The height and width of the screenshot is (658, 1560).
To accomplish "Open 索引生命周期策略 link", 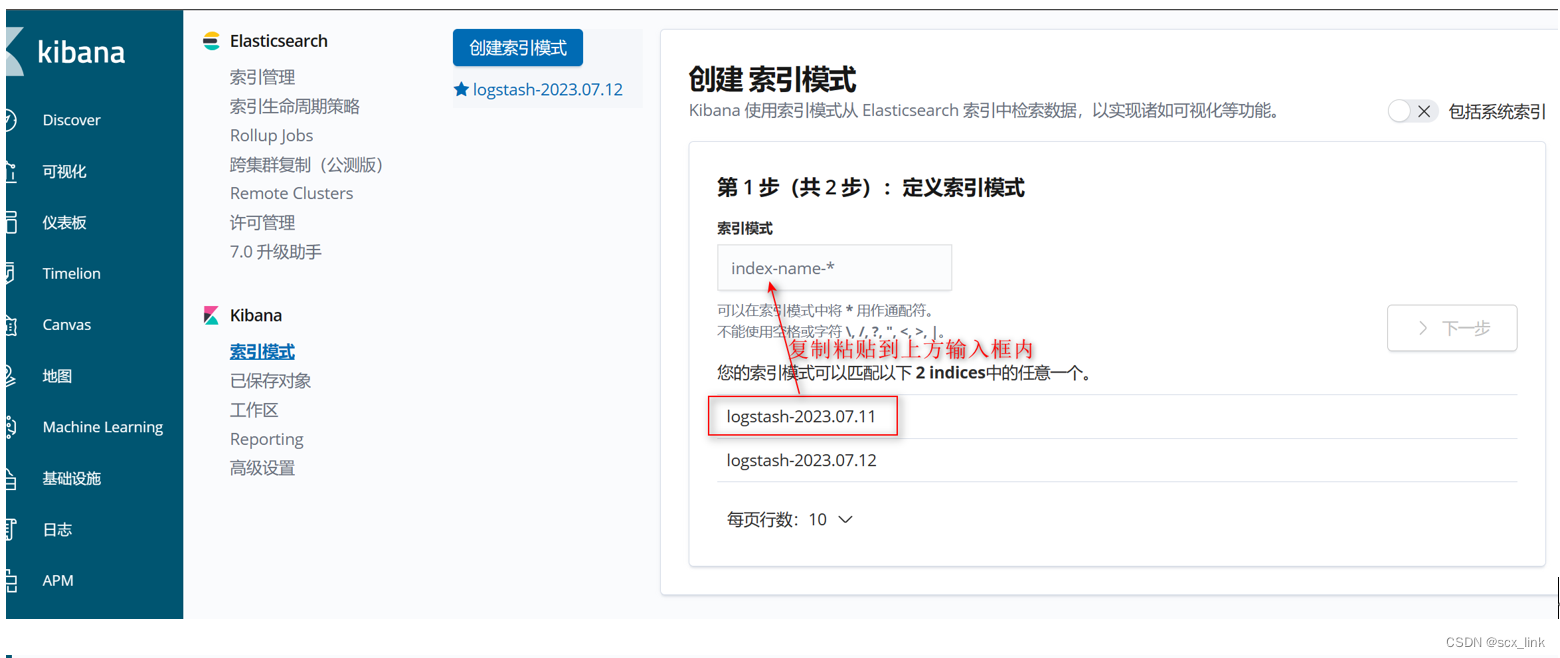I will tap(295, 106).
